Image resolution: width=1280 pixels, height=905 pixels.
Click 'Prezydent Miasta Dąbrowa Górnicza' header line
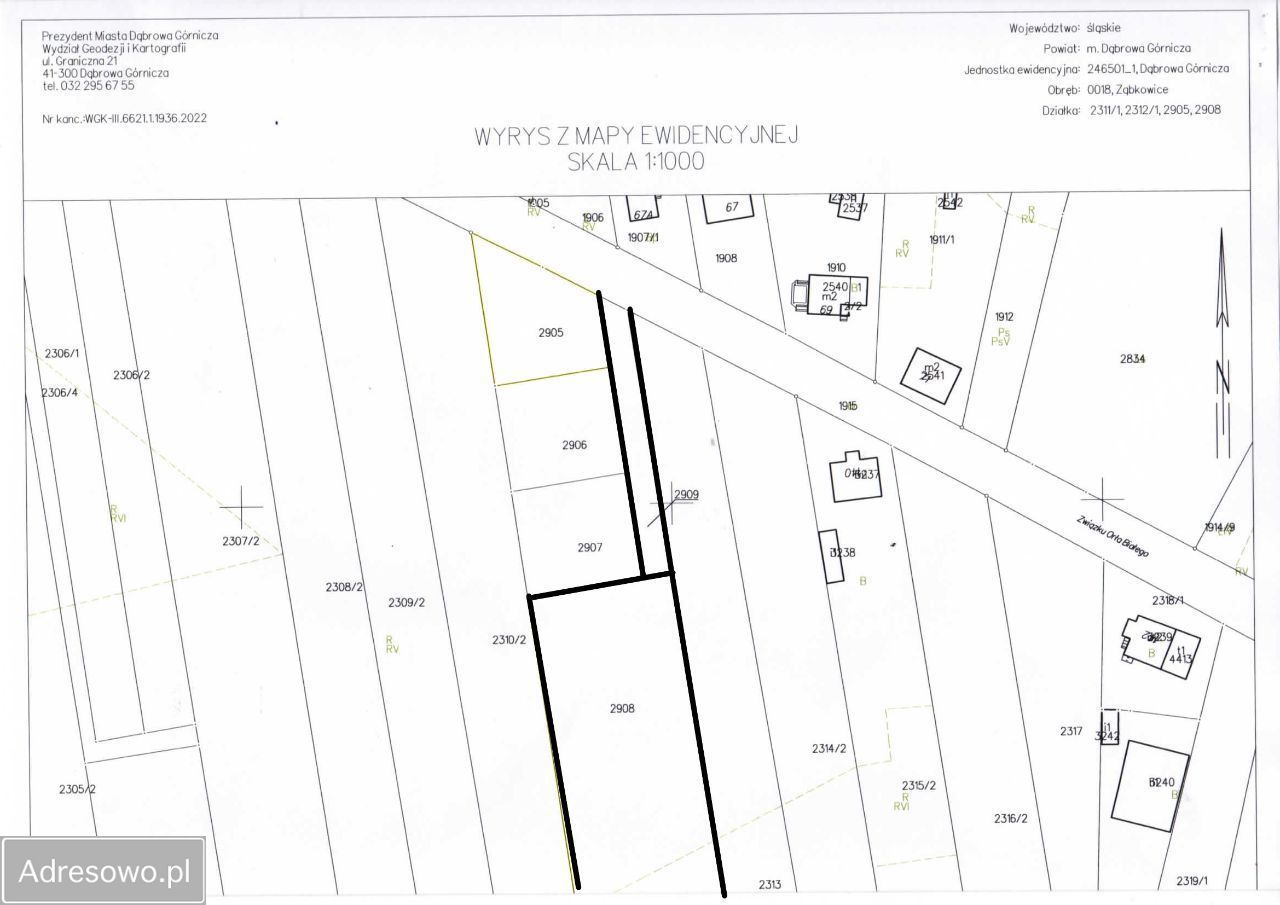130,36
